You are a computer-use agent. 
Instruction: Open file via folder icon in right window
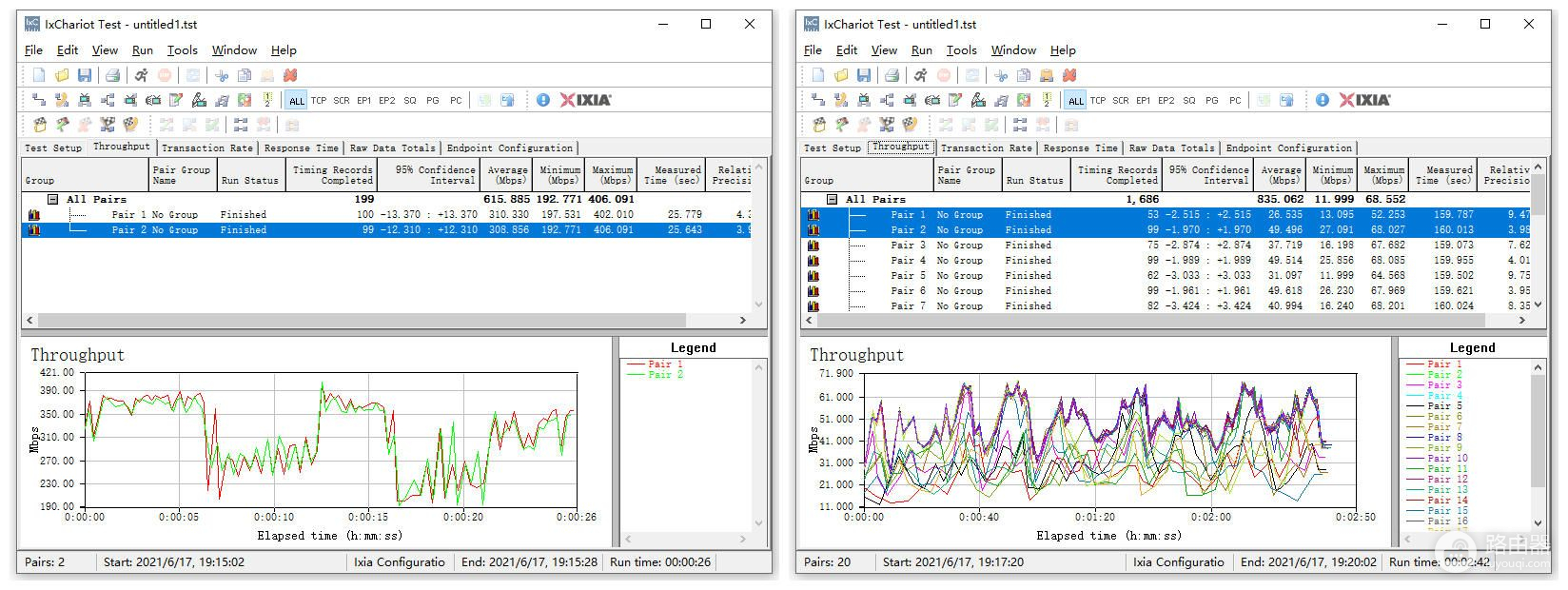click(x=841, y=75)
